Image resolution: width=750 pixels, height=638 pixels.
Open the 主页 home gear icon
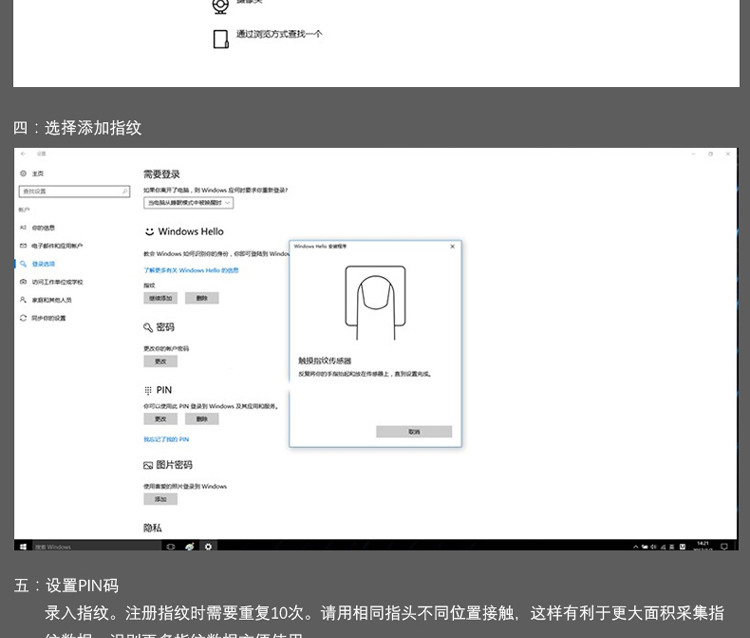click(23, 173)
